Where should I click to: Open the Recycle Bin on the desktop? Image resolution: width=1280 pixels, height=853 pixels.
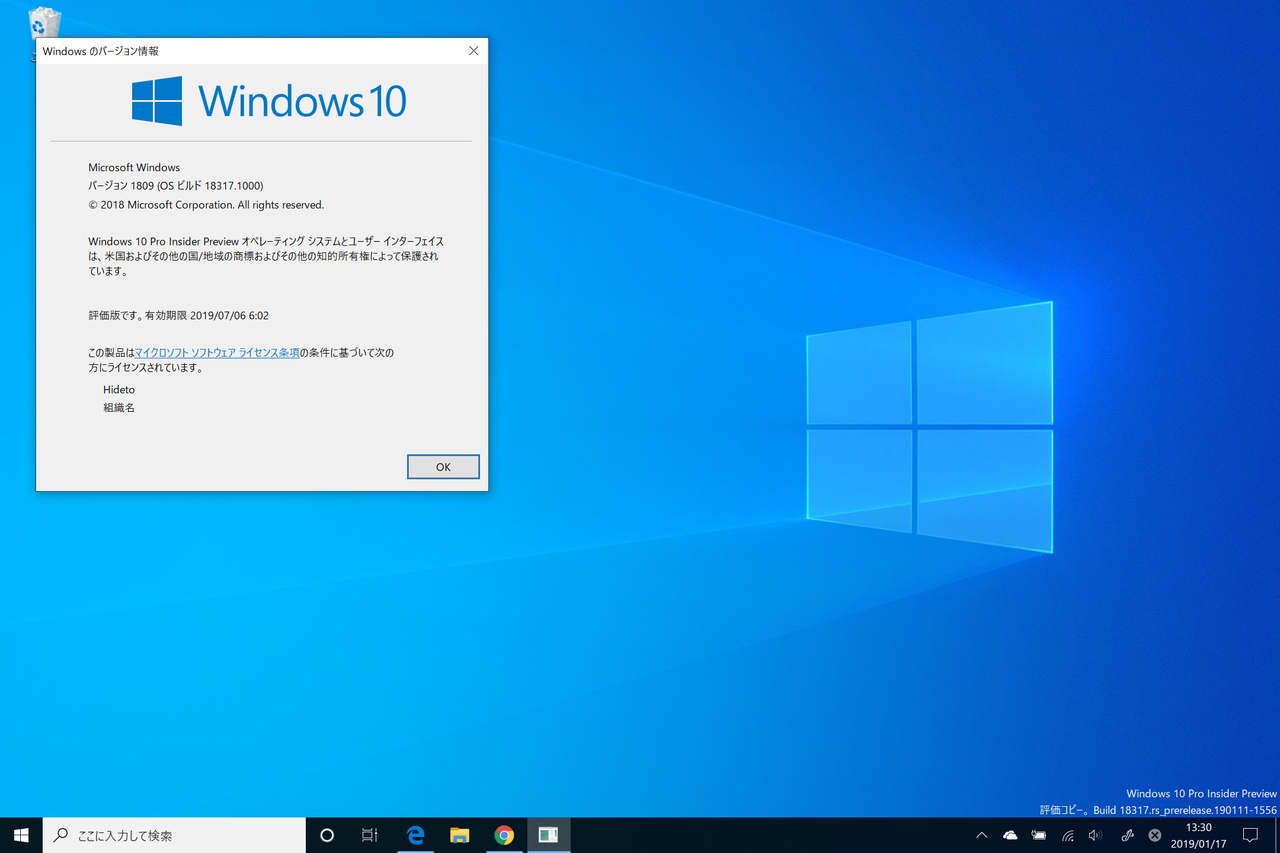tap(44, 20)
